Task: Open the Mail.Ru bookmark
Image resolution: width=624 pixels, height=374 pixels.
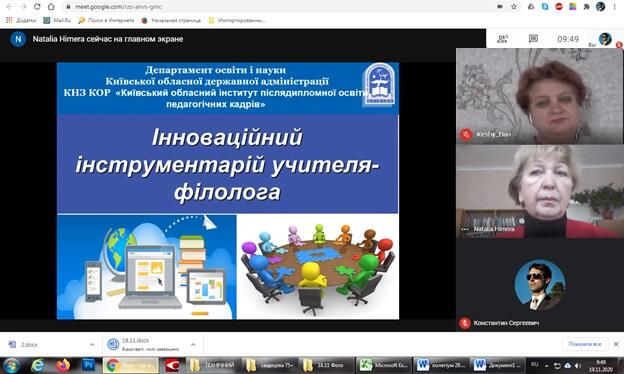Action: (x=58, y=20)
